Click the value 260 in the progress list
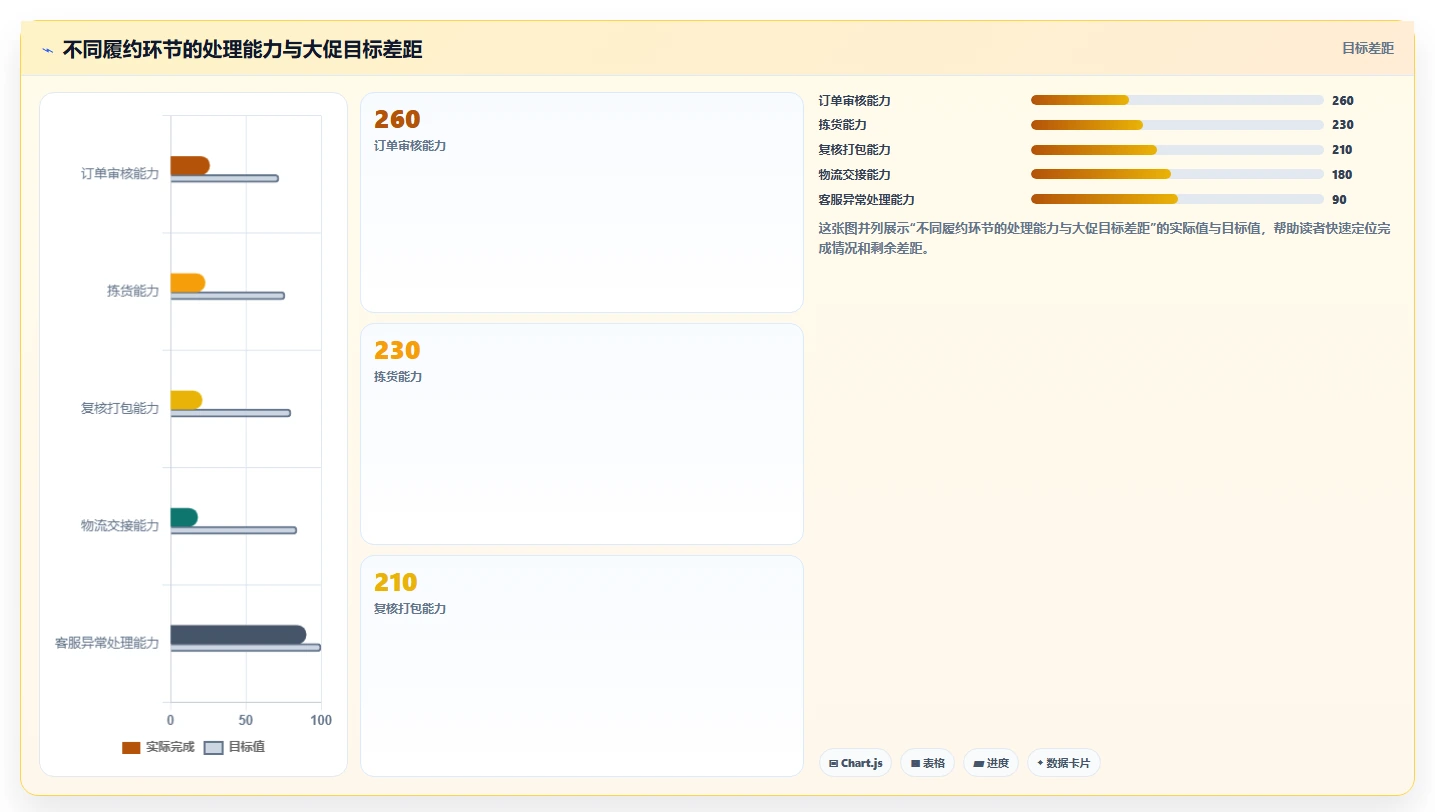The image size is (1435, 812). pyautogui.click(x=1343, y=101)
